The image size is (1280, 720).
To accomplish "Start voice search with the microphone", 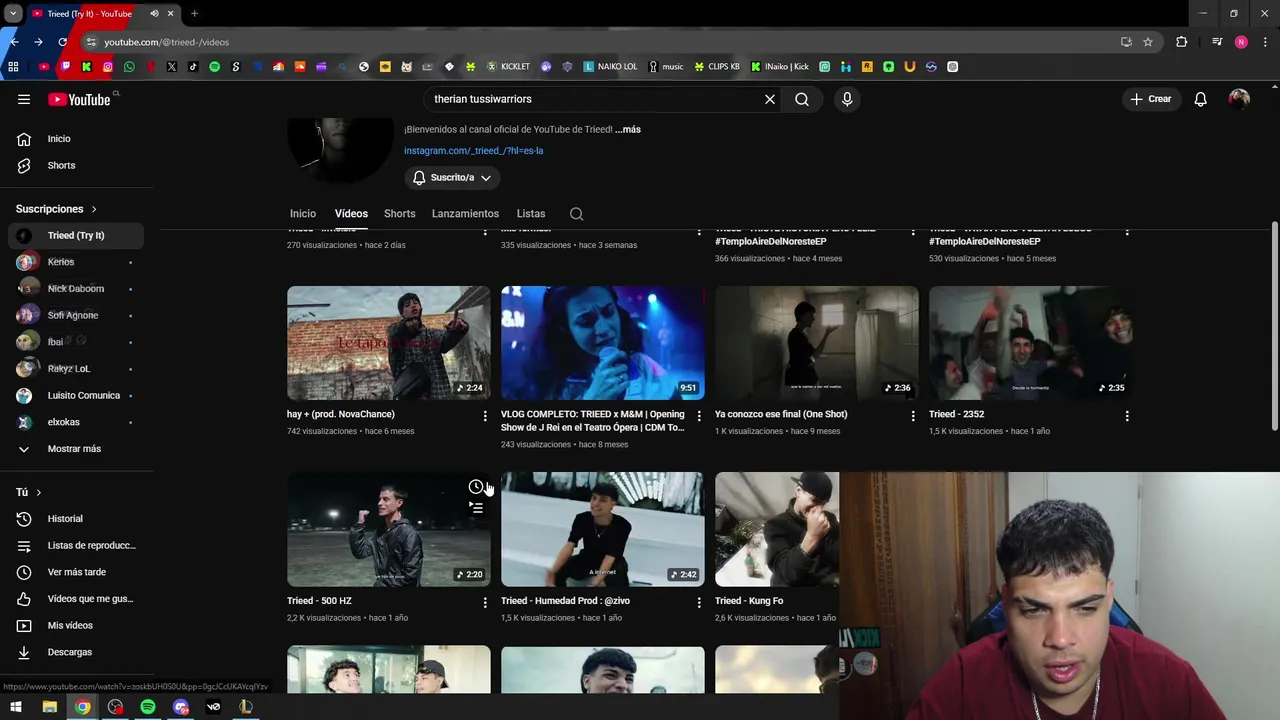I will pos(847,99).
